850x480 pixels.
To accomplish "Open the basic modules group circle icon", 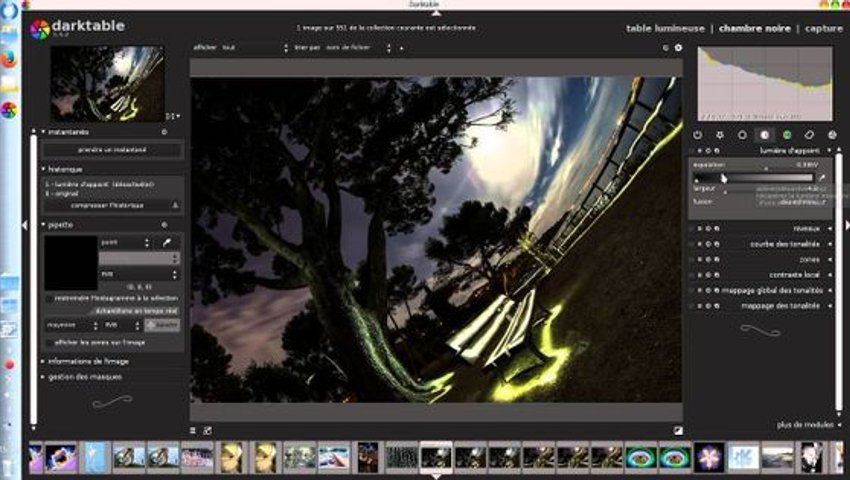I will click(x=742, y=135).
